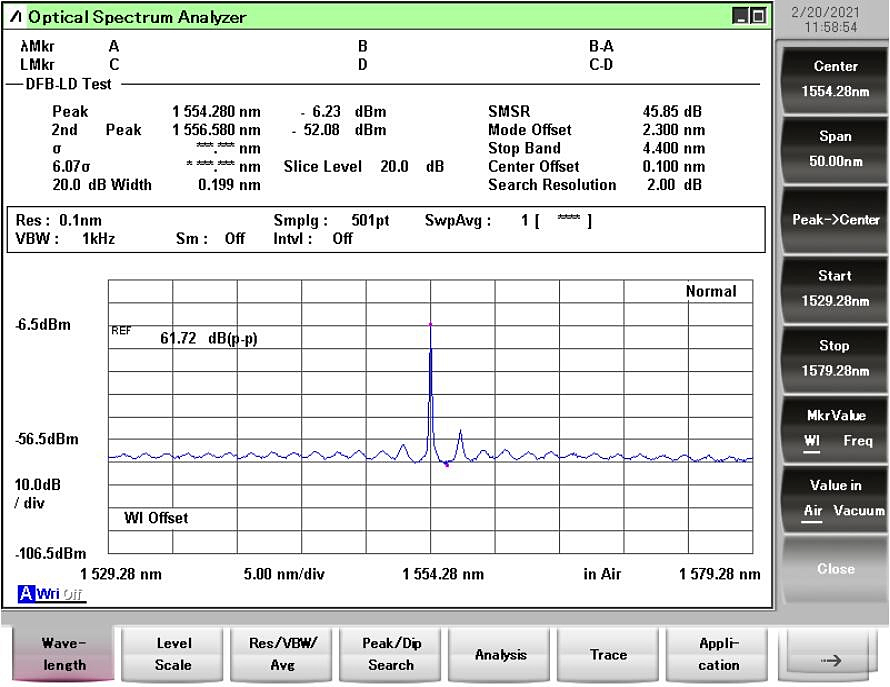Open the Trace menu

click(x=608, y=655)
